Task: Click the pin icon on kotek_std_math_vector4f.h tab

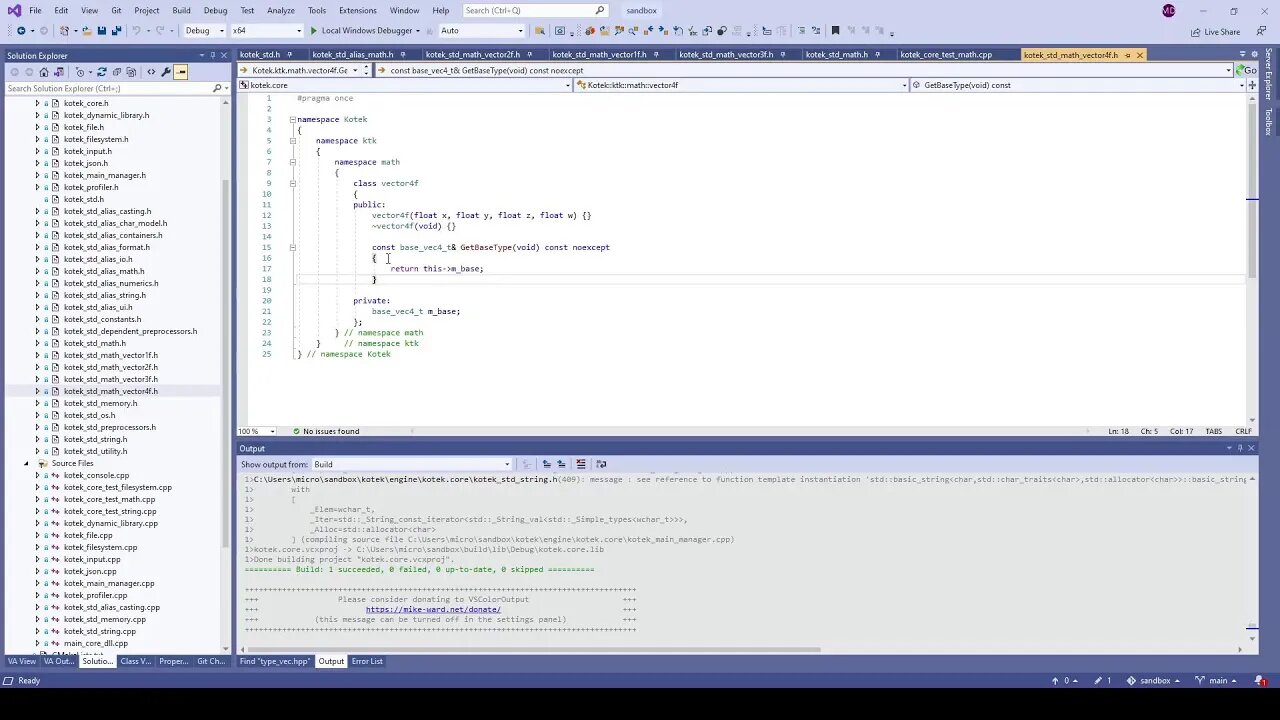Action: (x=1127, y=55)
